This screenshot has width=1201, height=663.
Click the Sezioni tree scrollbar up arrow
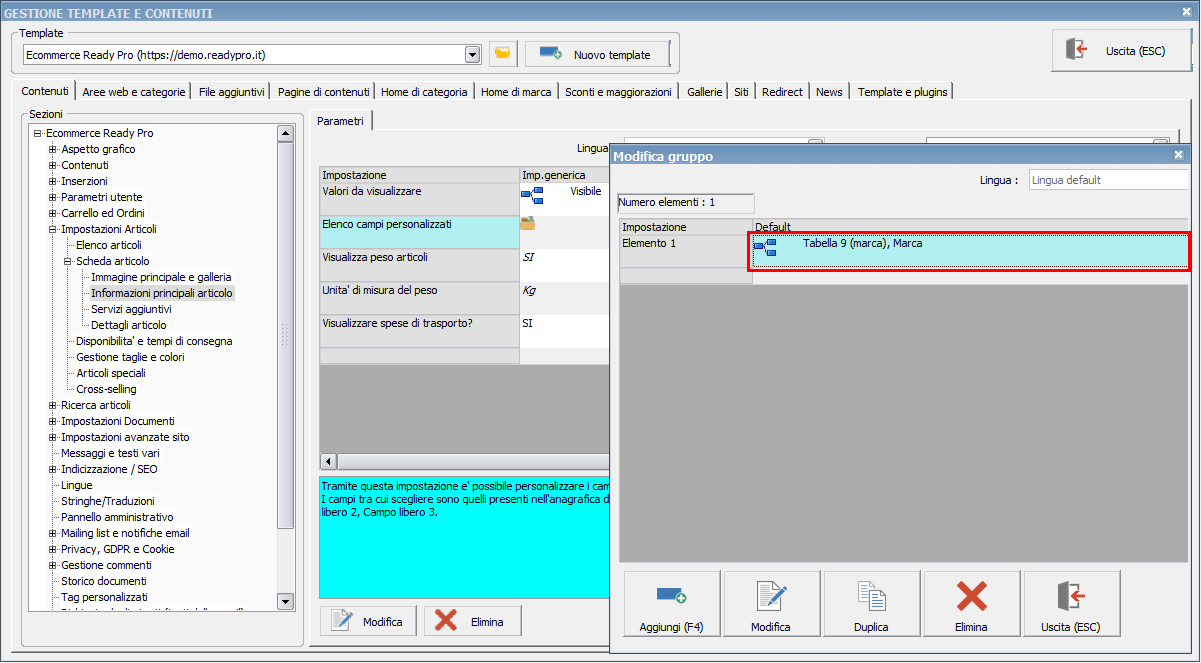tap(285, 133)
